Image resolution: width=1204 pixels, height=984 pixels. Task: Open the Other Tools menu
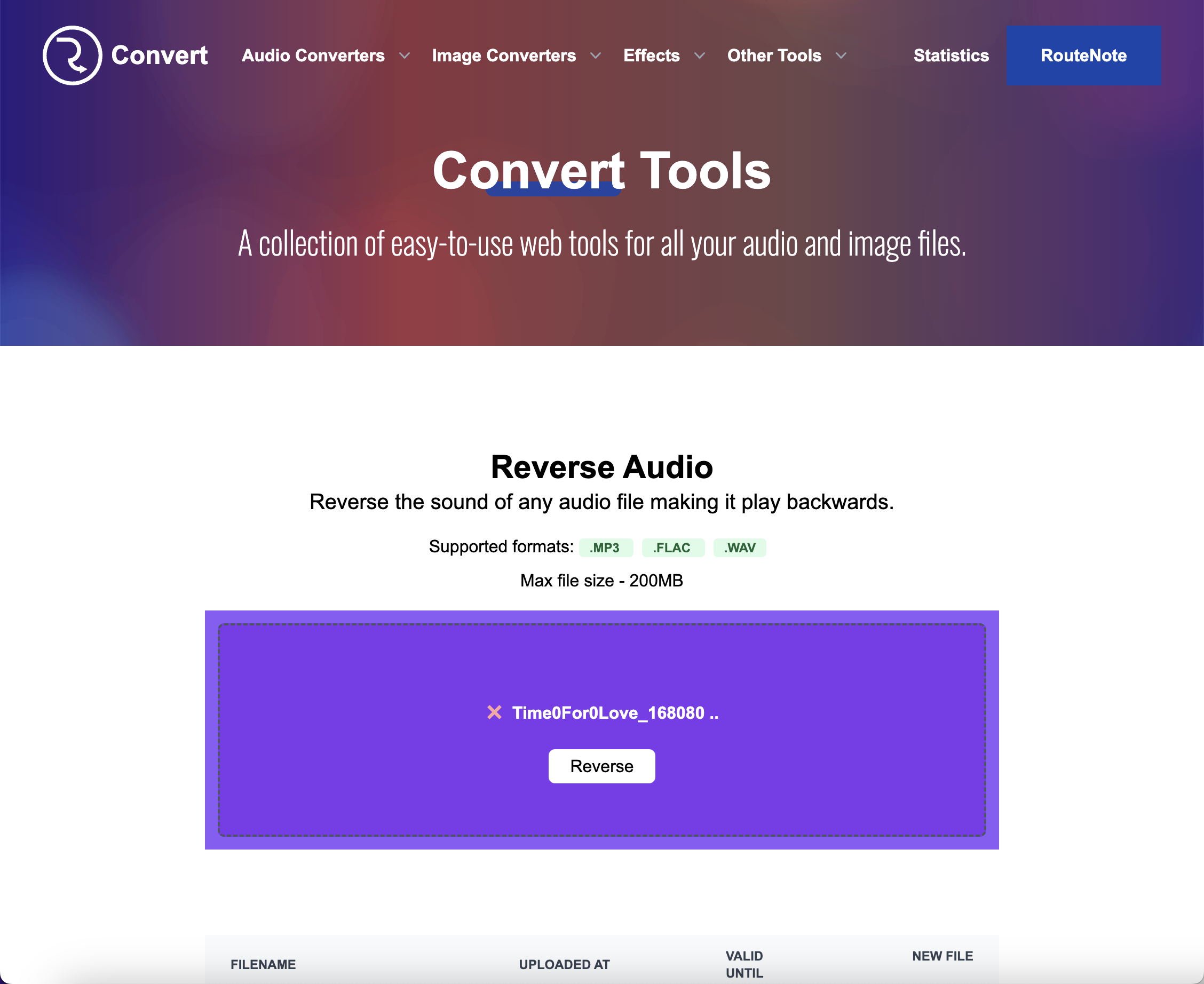click(x=774, y=55)
